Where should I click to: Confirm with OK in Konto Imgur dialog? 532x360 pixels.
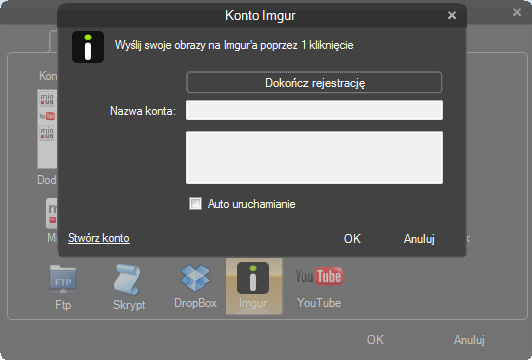(x=352, y=239)
